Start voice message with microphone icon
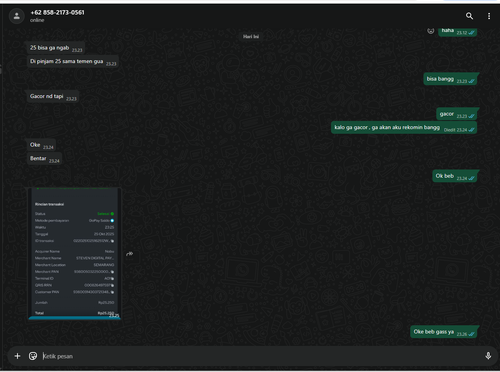The image size is (500, 372). 488,356
